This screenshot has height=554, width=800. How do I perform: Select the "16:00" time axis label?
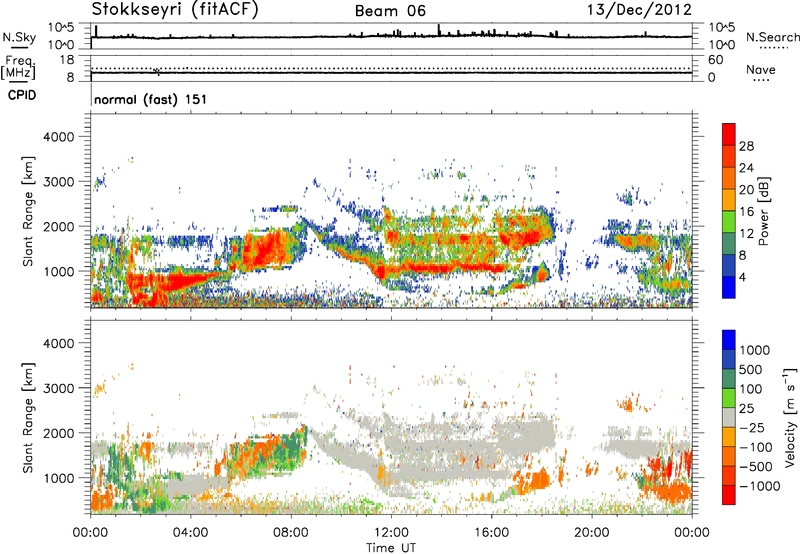click(x=491, y=533)
